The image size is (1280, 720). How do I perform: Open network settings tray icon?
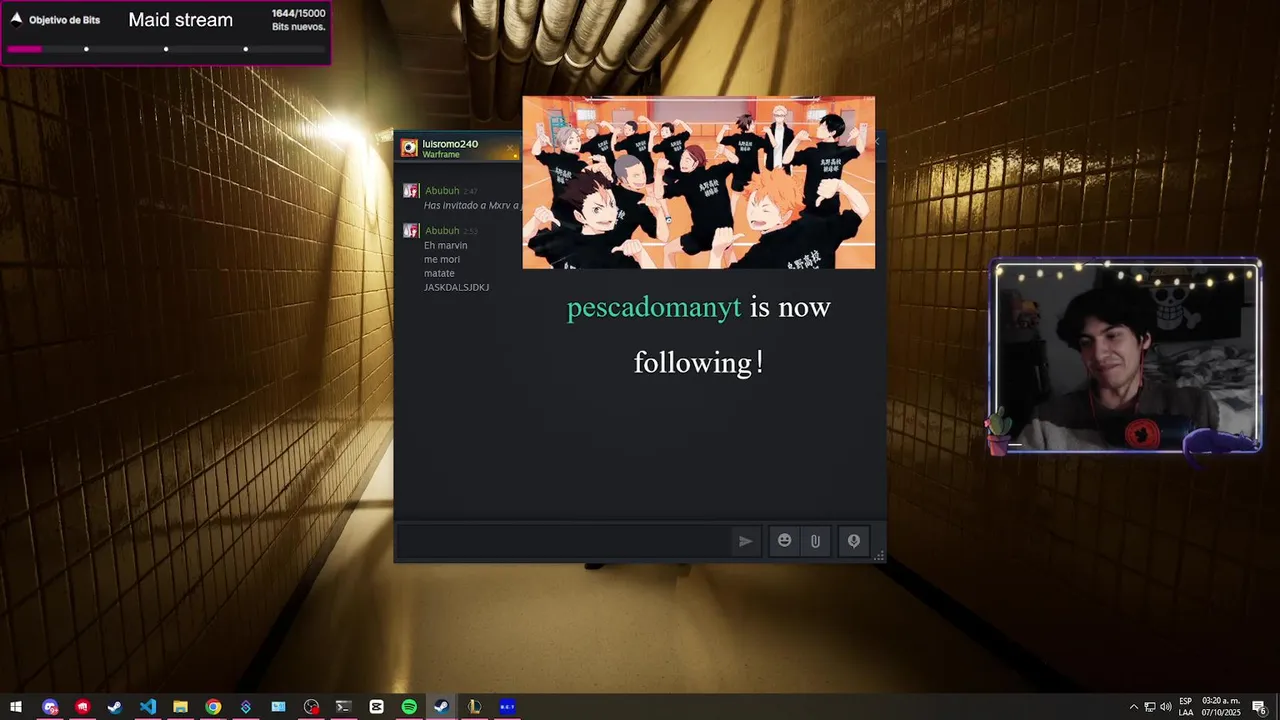(x=1150, y=707)
